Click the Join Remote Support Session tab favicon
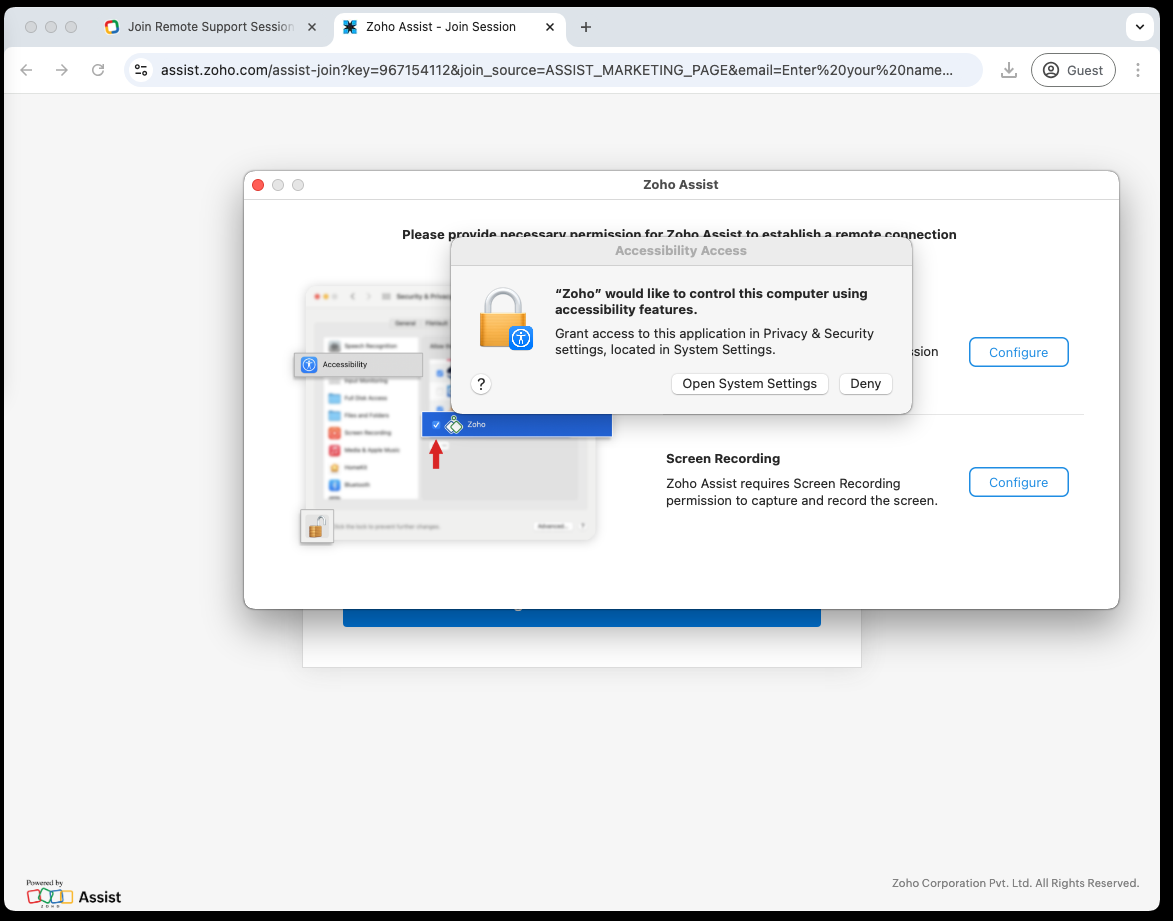Image resolution: width=1173 pixels, height=921 pixels. (111, 27)
